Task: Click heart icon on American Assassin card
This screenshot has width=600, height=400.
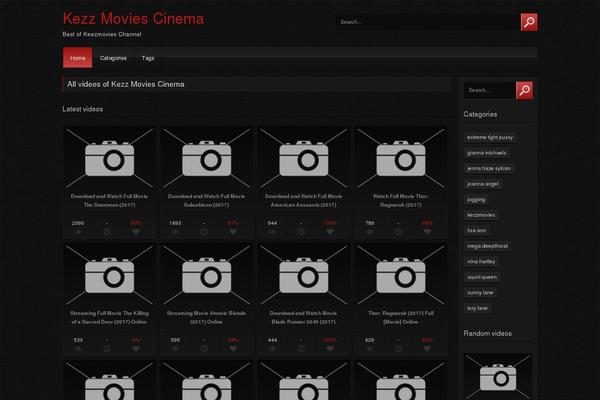Action: pos(330,232)
